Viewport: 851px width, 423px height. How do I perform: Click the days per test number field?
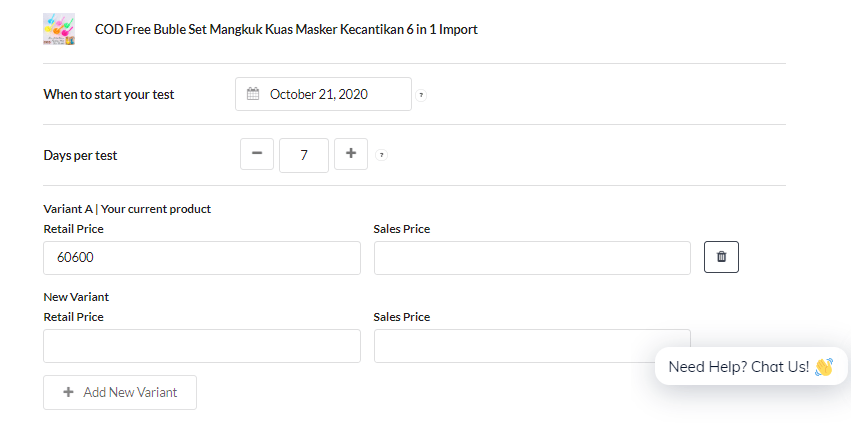pos(304,155)
